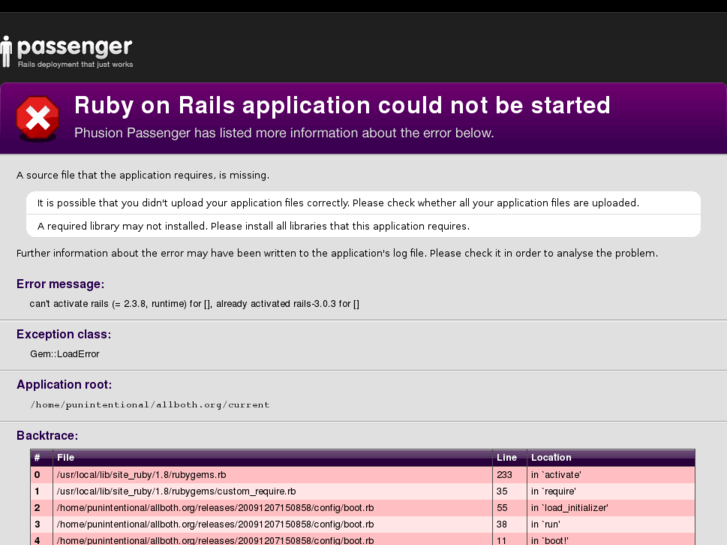Click the in `boot!' location cell
Image resolution: width=727 pixels, height=545 pixels.
611,539
